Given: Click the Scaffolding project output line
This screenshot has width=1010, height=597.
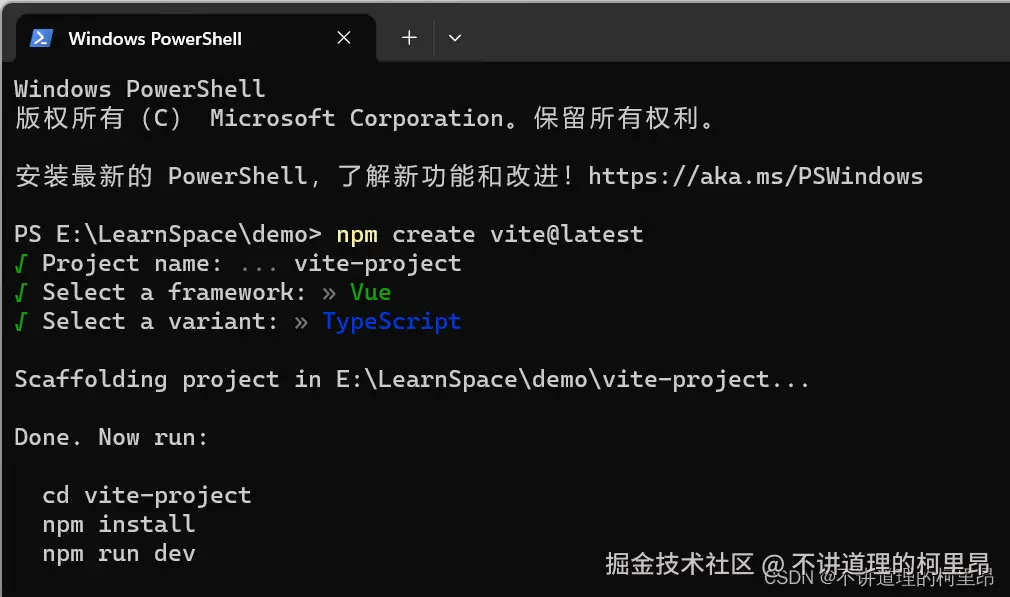Looking at the screenshot, I should pyautogui.click(x=411, y=379).
